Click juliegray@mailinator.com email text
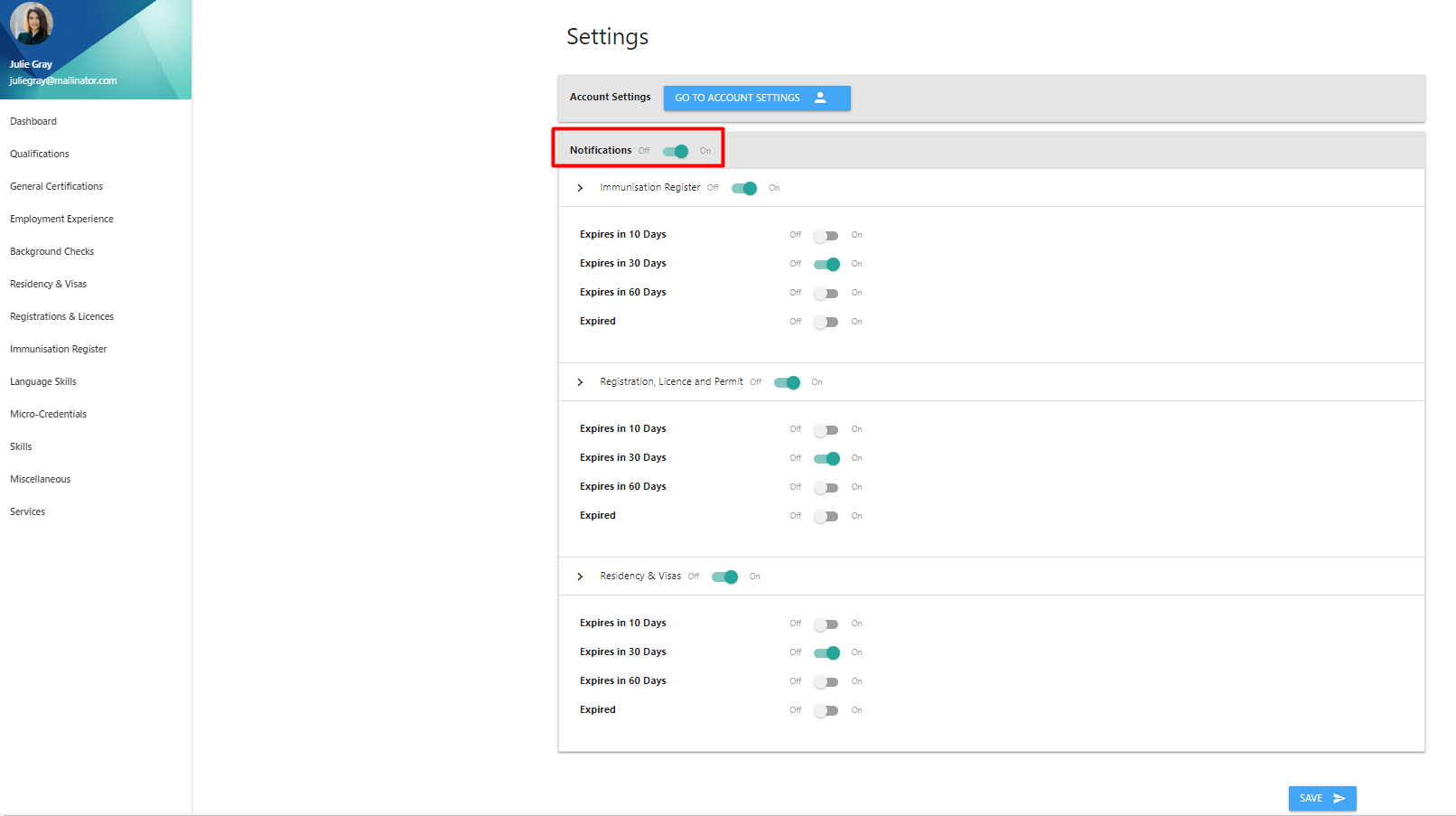 (63, 80)
